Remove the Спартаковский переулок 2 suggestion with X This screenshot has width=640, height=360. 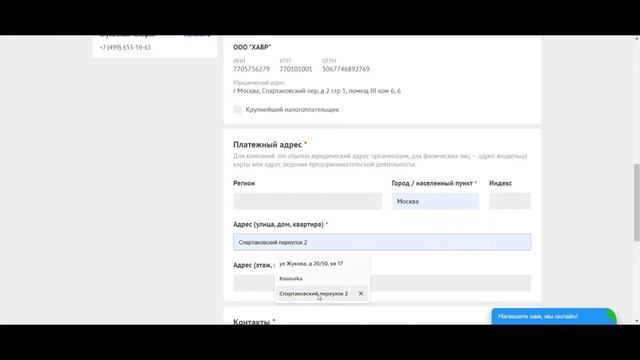[x=361, y=293]
